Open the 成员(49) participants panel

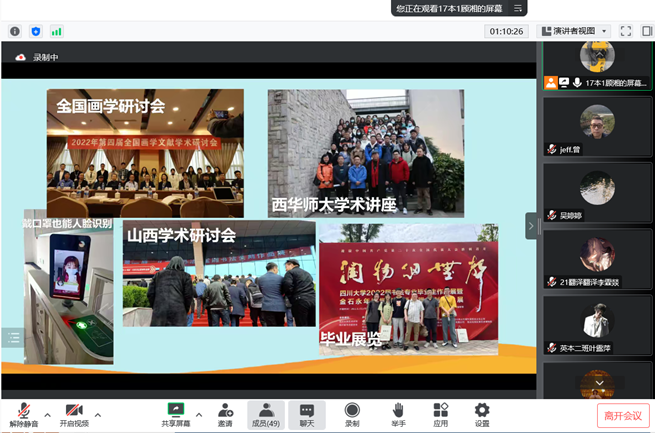tap(266, 415)
